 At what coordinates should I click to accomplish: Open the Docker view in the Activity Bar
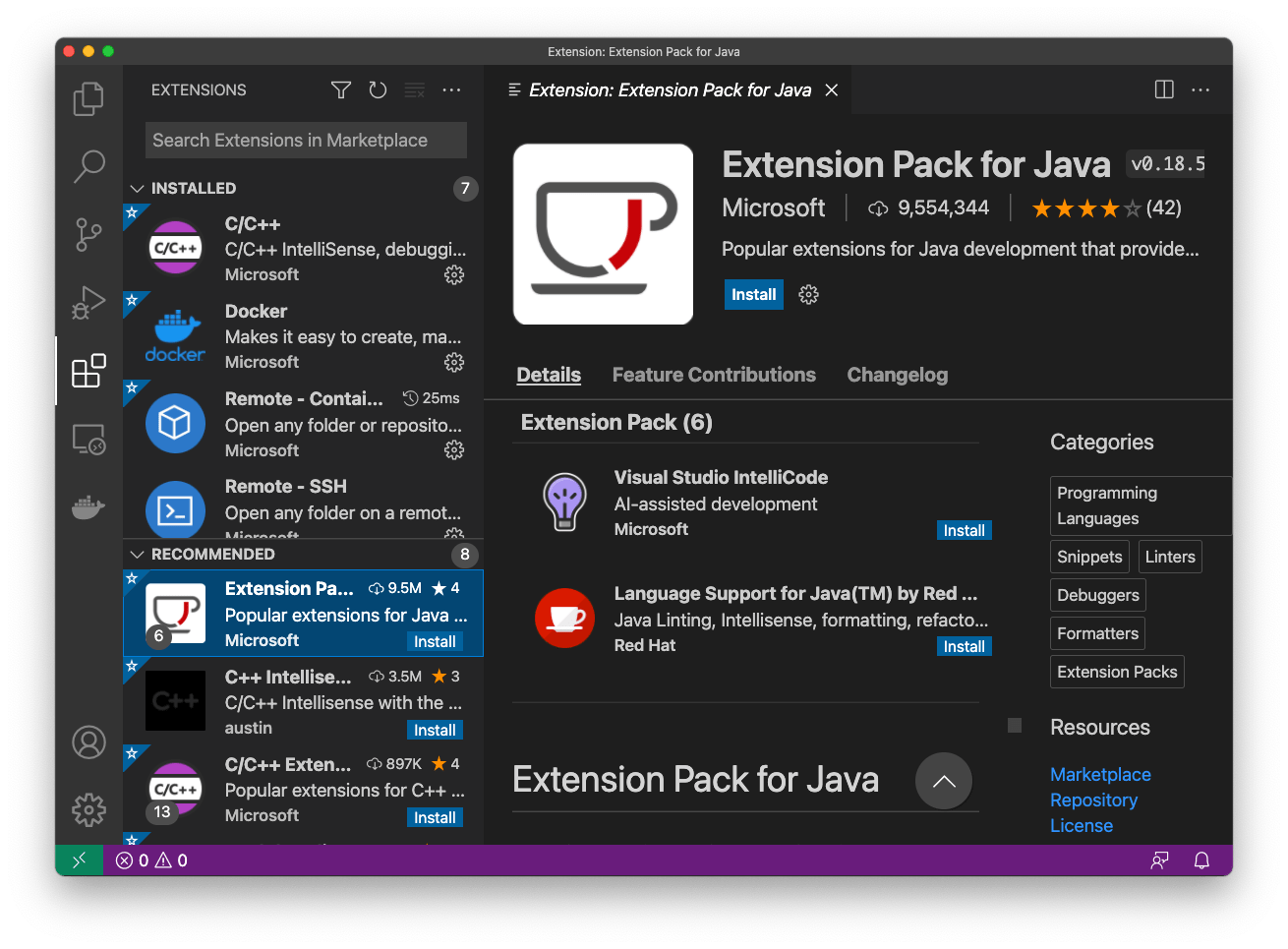88,507
